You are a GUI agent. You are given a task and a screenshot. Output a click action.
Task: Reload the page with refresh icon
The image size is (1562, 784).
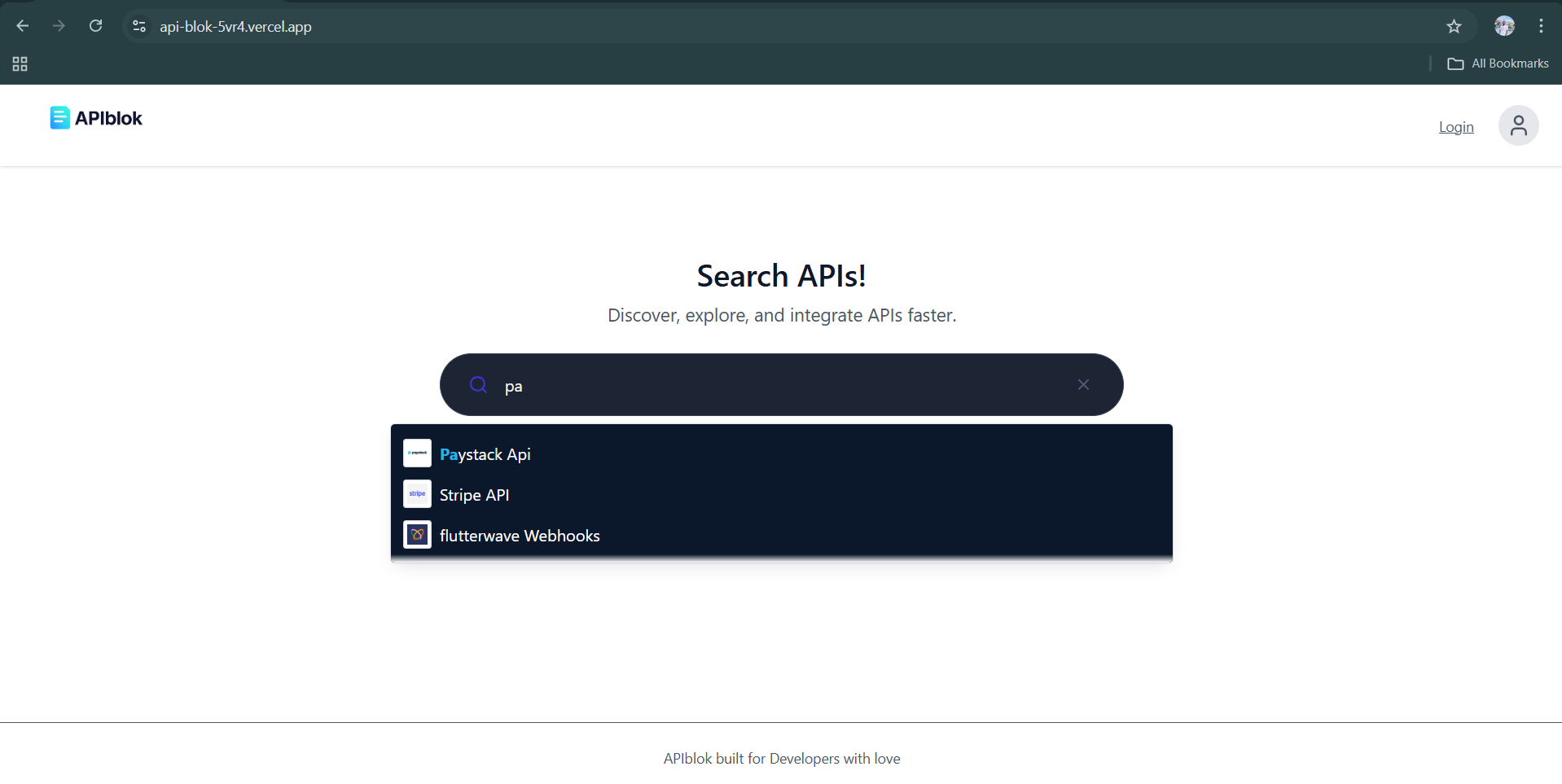click(x=95, y=26)
